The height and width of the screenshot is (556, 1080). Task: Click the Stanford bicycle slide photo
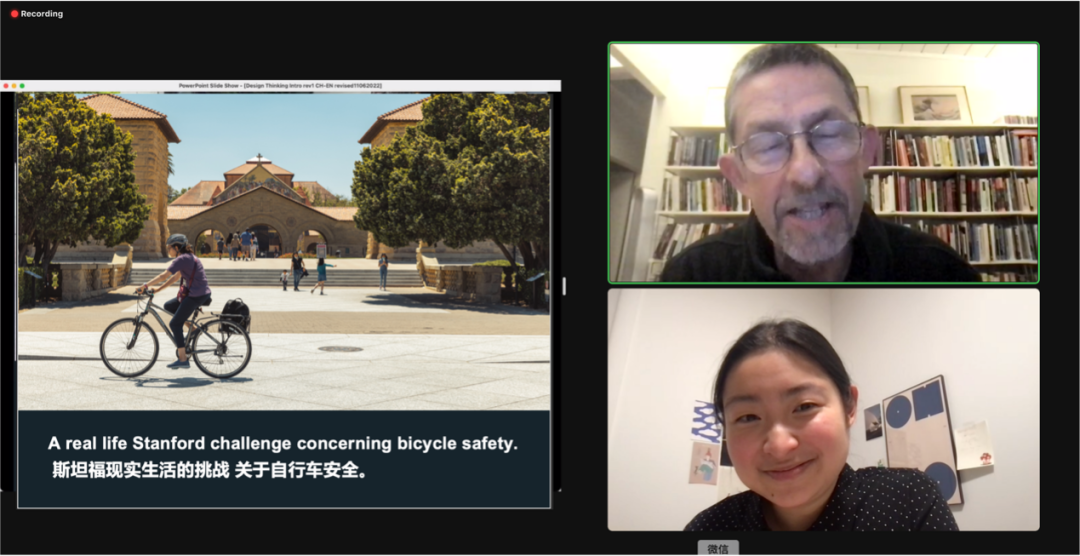tap(284, 251)
